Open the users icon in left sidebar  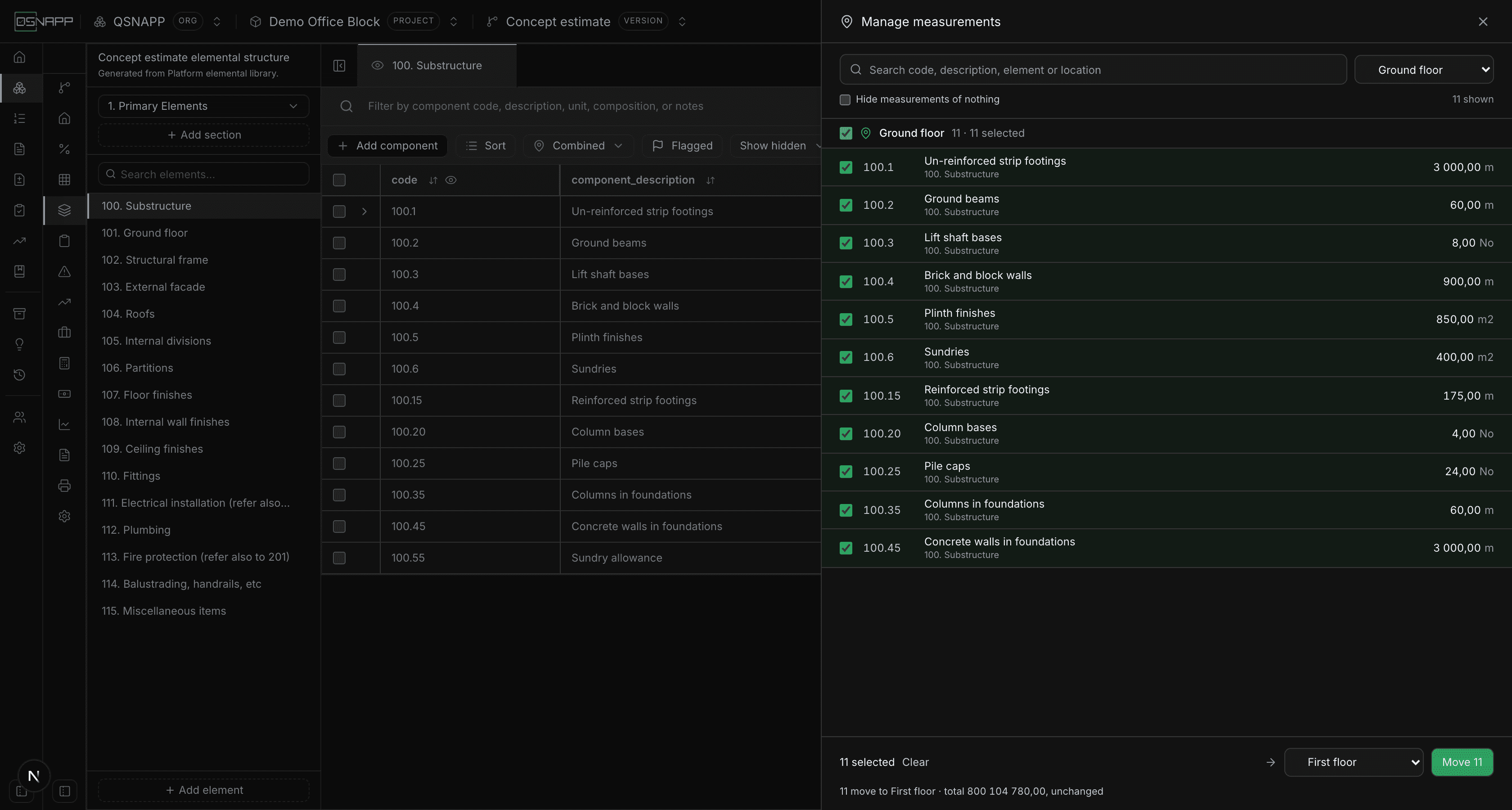coord(19,417)
